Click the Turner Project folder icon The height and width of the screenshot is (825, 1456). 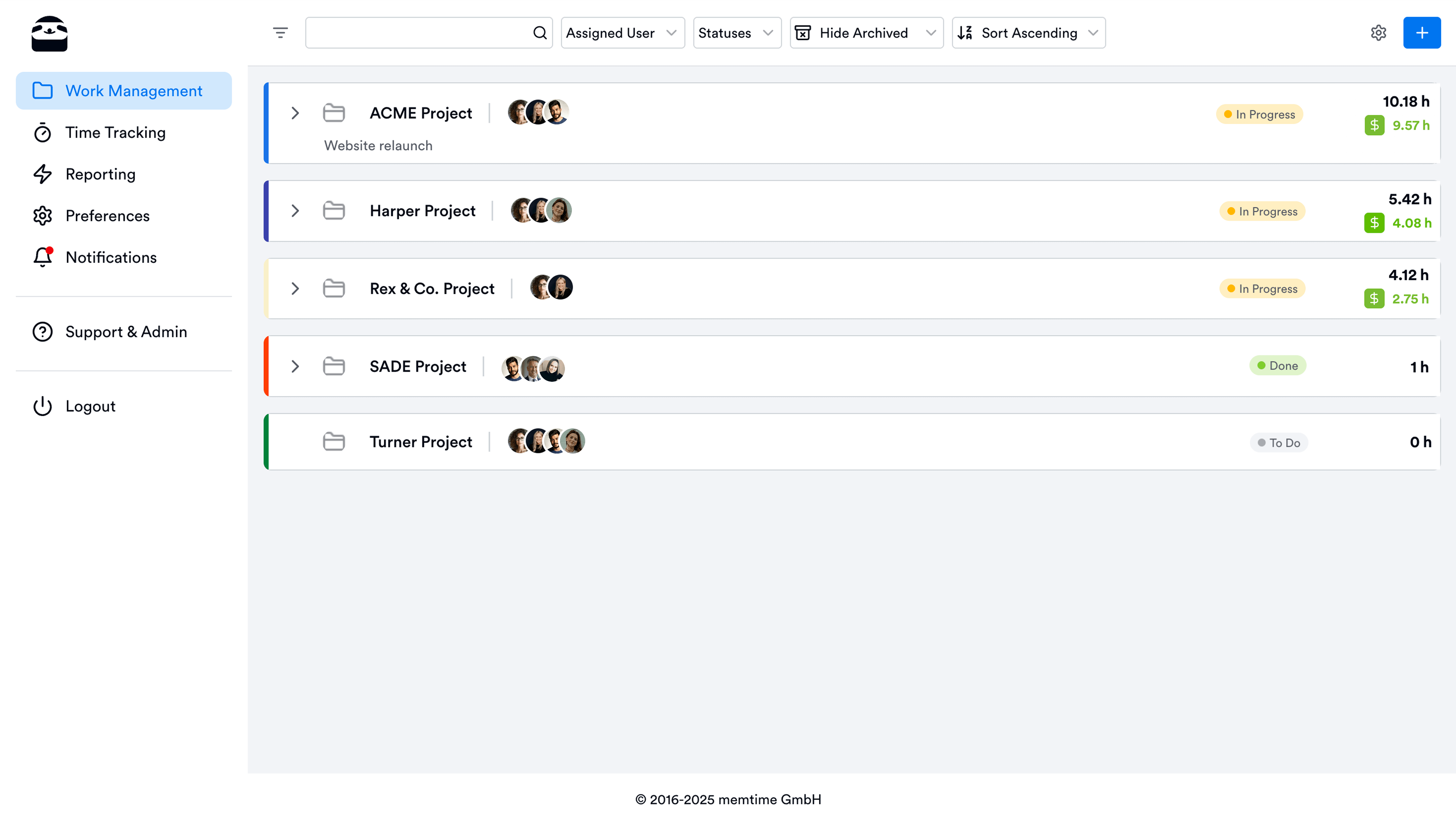click(334, 441)
